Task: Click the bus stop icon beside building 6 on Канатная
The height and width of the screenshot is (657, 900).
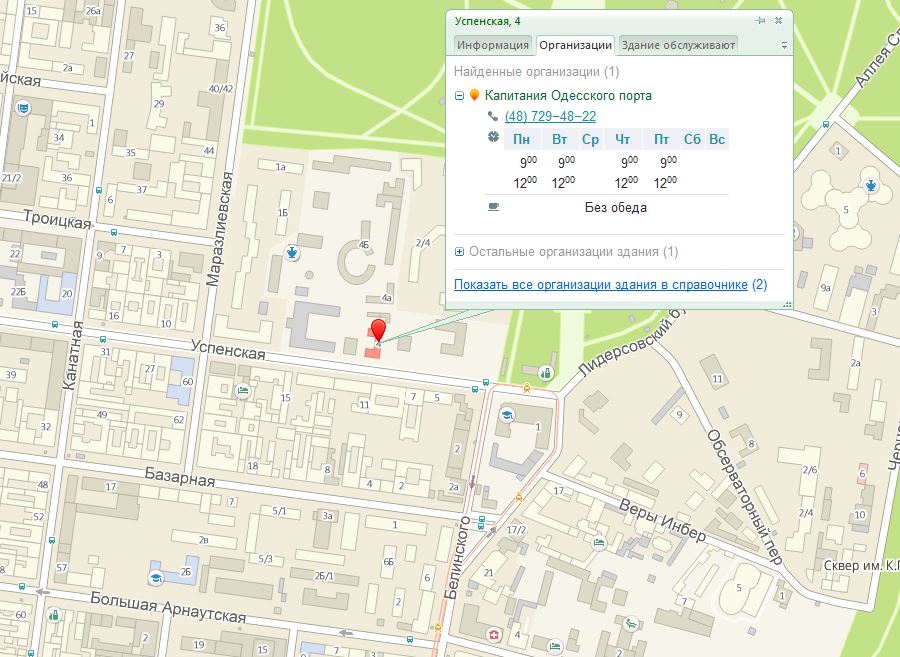Action: [99, 190]
